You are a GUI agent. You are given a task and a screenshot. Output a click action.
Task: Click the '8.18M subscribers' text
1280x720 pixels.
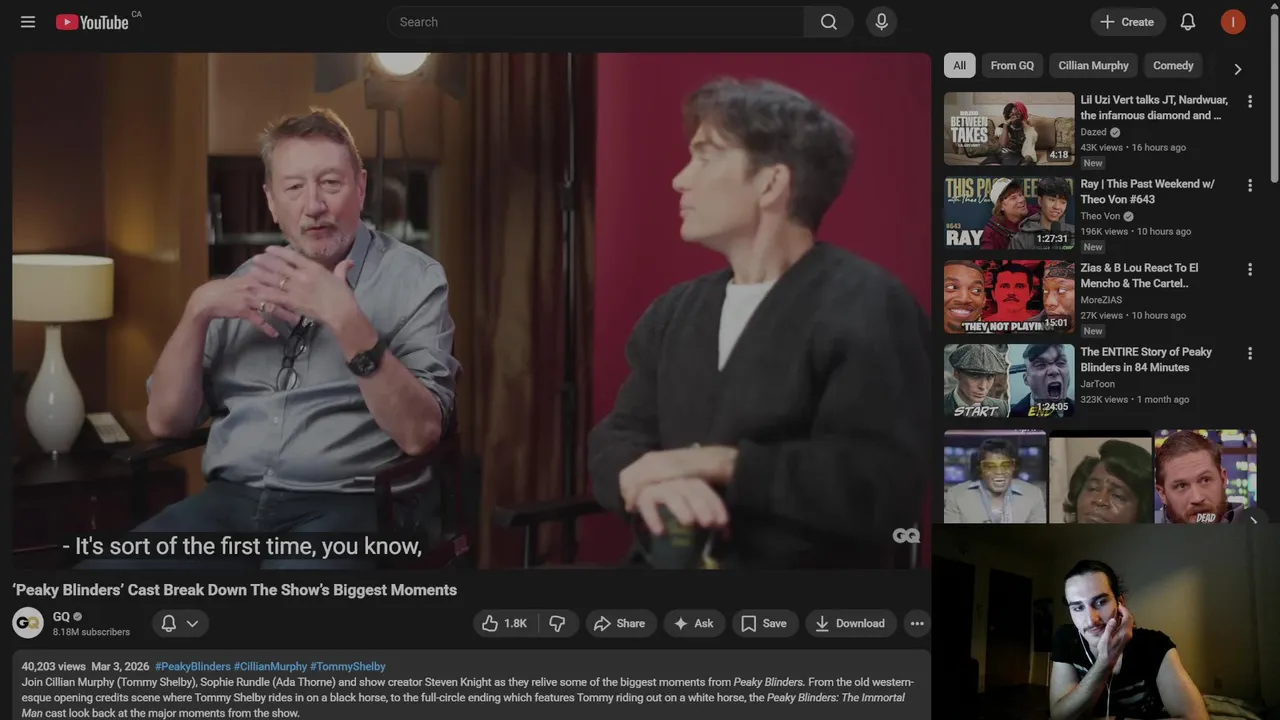pos(91,632)
